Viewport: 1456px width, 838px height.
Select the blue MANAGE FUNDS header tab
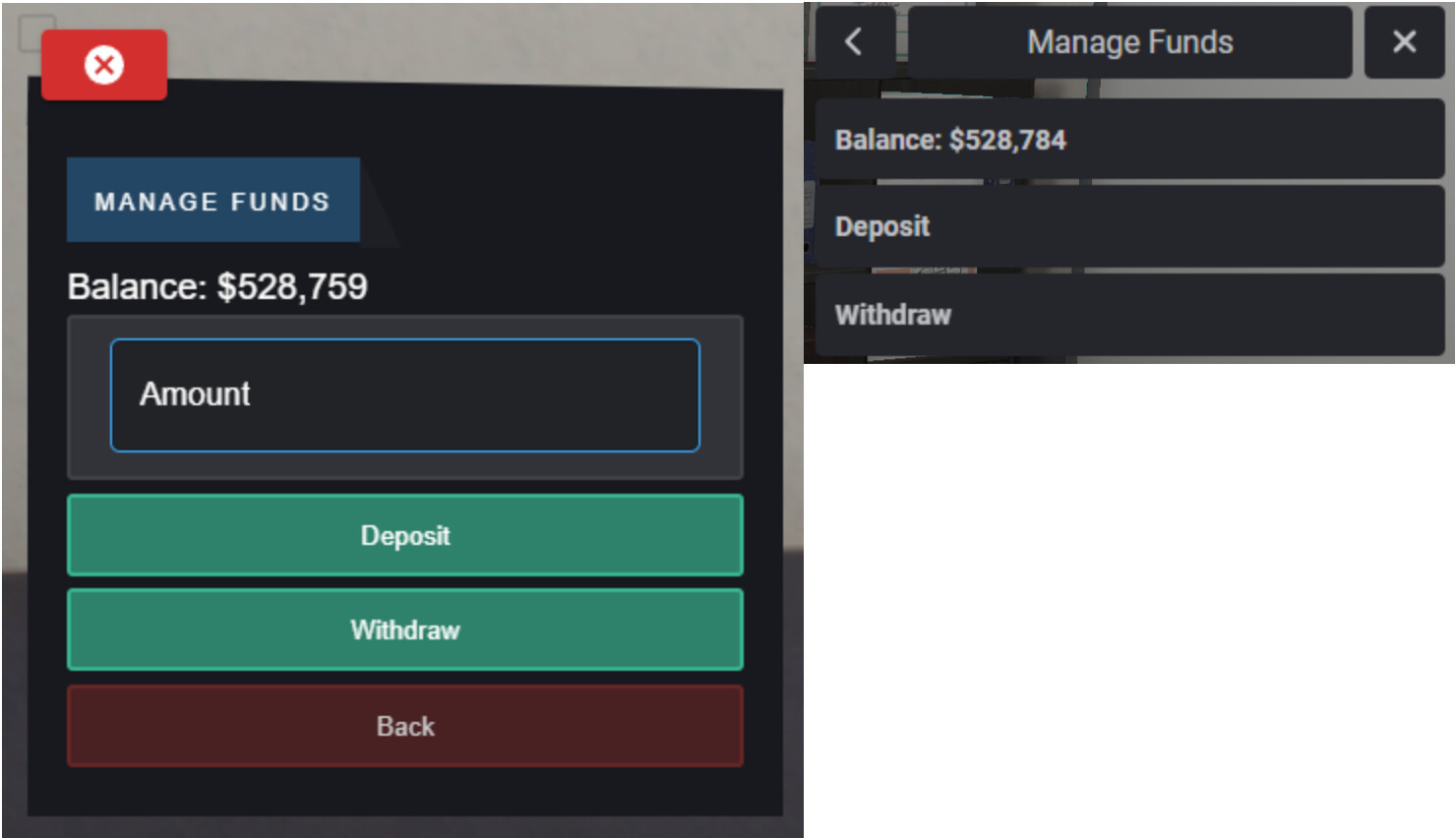(x=212, y=201)
